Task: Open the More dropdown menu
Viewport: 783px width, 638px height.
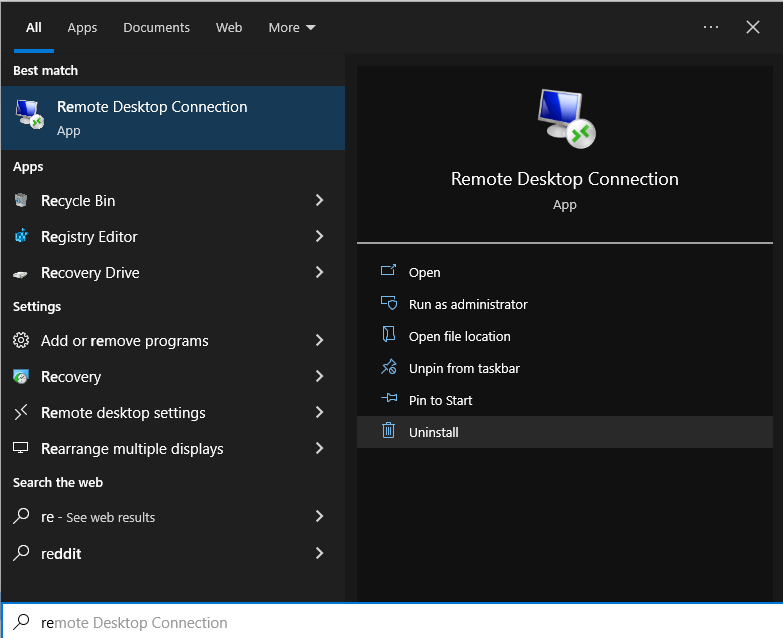Action: coord(292,27)
